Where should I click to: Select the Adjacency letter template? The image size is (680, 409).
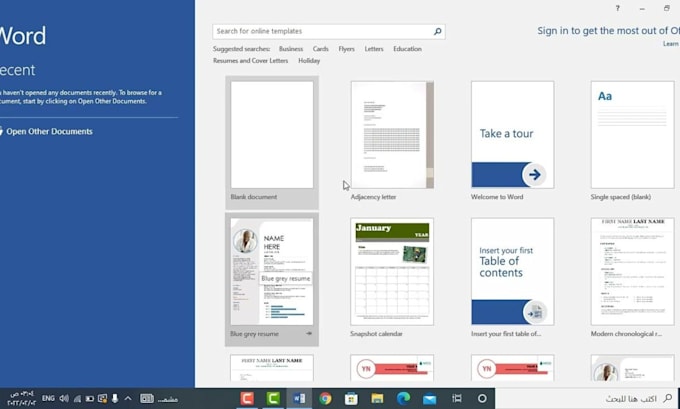392,135
